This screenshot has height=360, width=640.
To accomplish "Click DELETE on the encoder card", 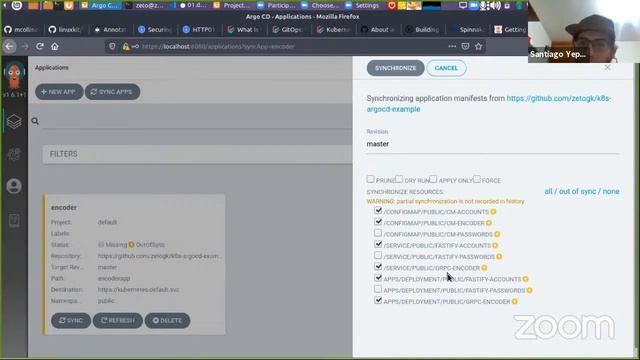I will pyautogui.click(x=167, y=320).
